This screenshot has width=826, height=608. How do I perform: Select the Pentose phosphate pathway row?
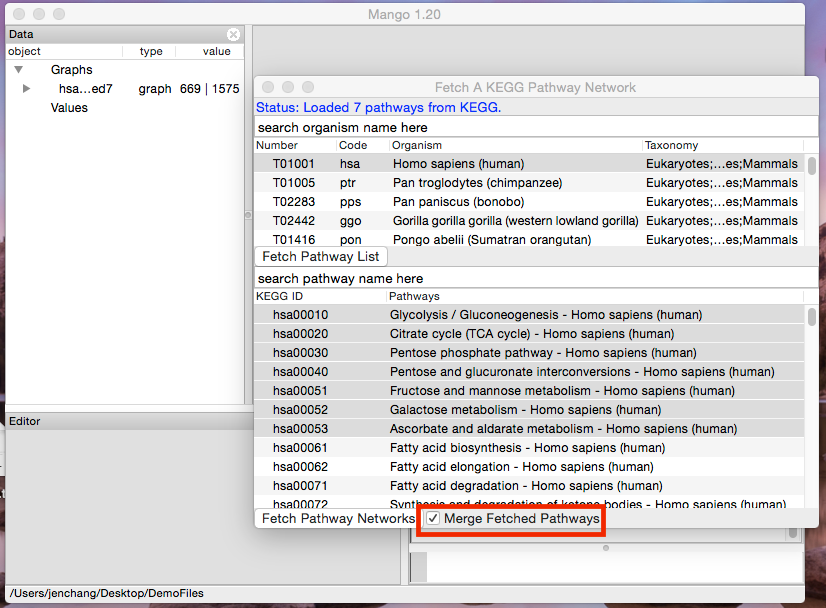529,352
